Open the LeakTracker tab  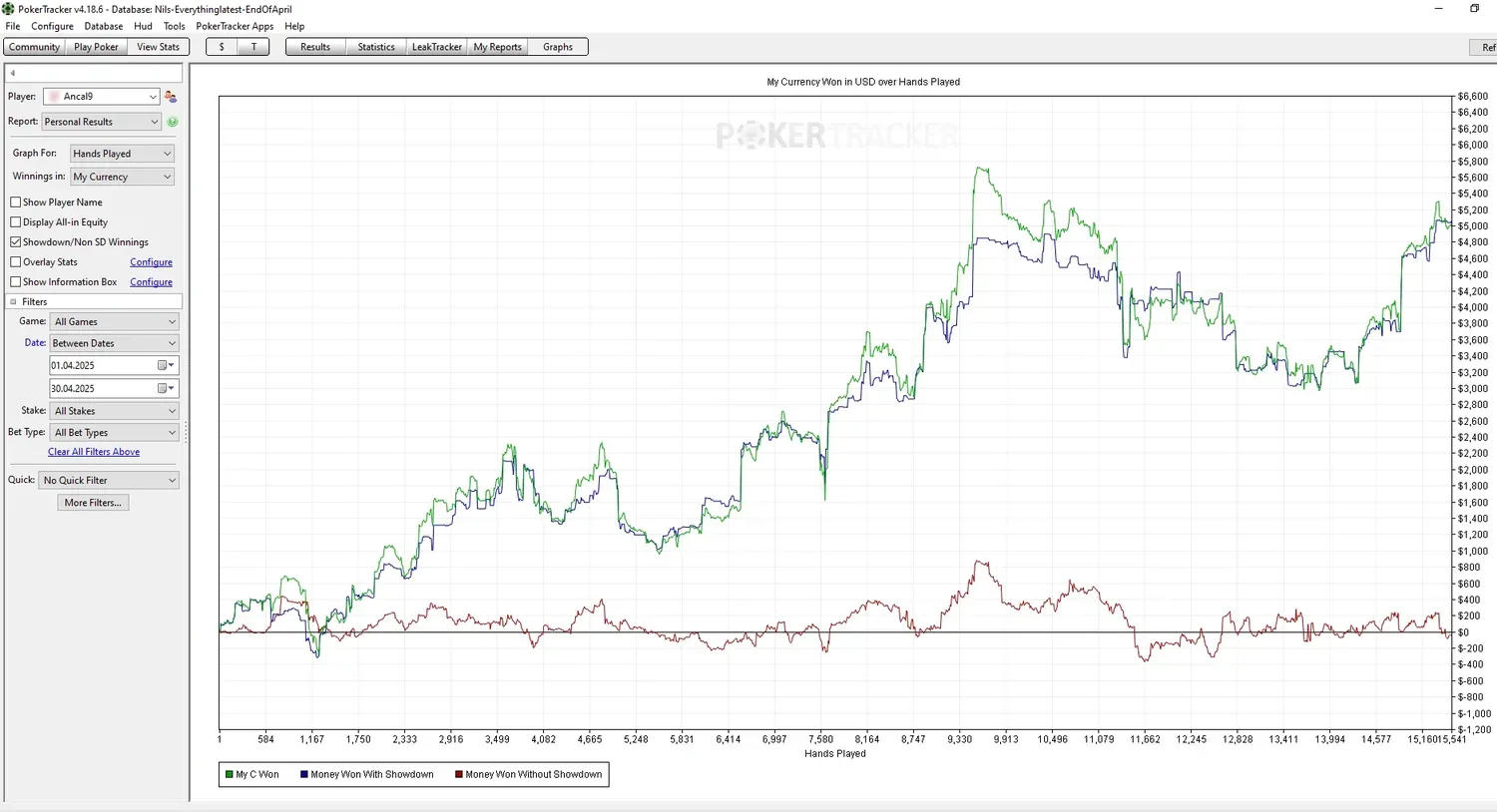click(x=437, y=47)
